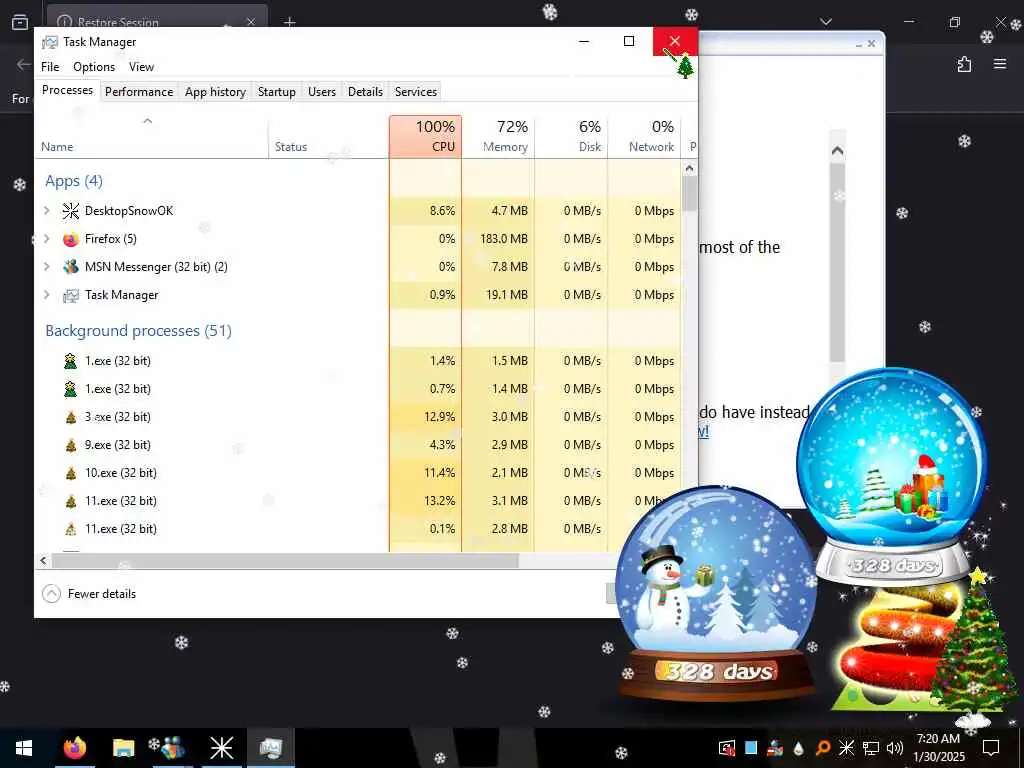Image resolution: width=1024 pixels, height=768 pixels.
Task: Click the icon next to 10.exe (32 bit)
Action: point(71,473)
